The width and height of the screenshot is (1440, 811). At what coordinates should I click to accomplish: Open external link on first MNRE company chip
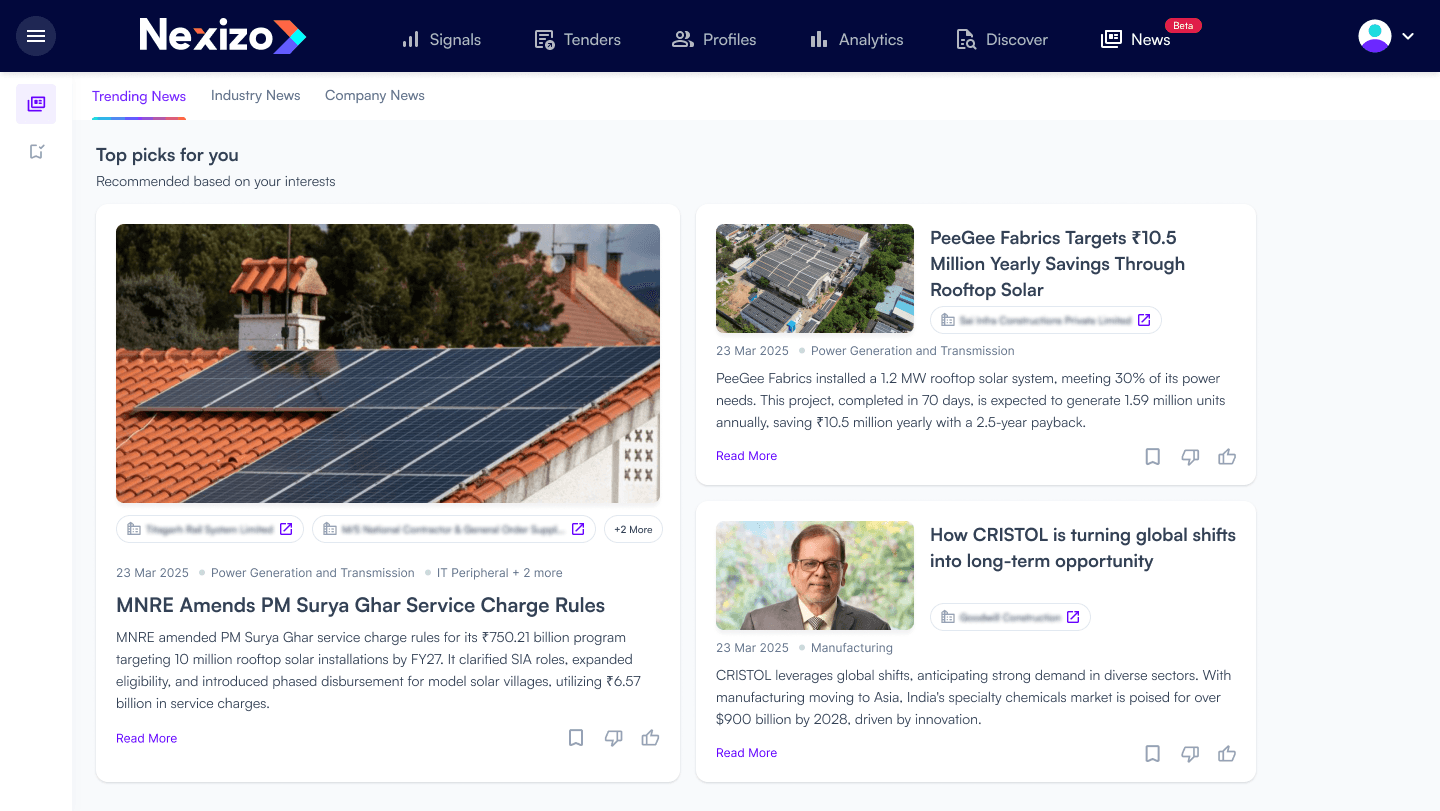coord(286,529)
